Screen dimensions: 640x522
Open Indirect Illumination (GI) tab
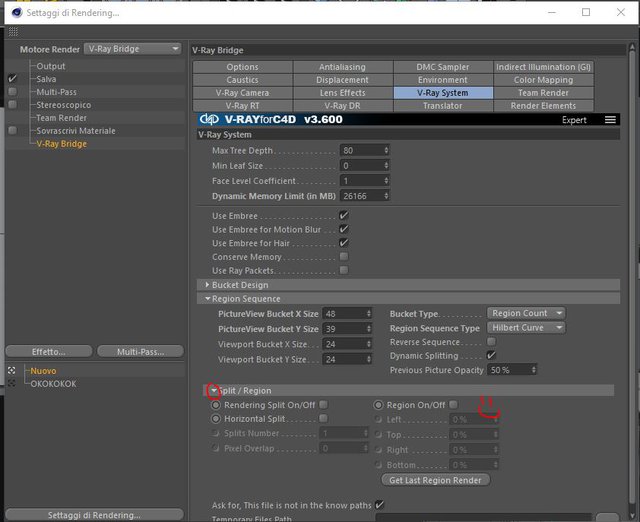point(543,67)
